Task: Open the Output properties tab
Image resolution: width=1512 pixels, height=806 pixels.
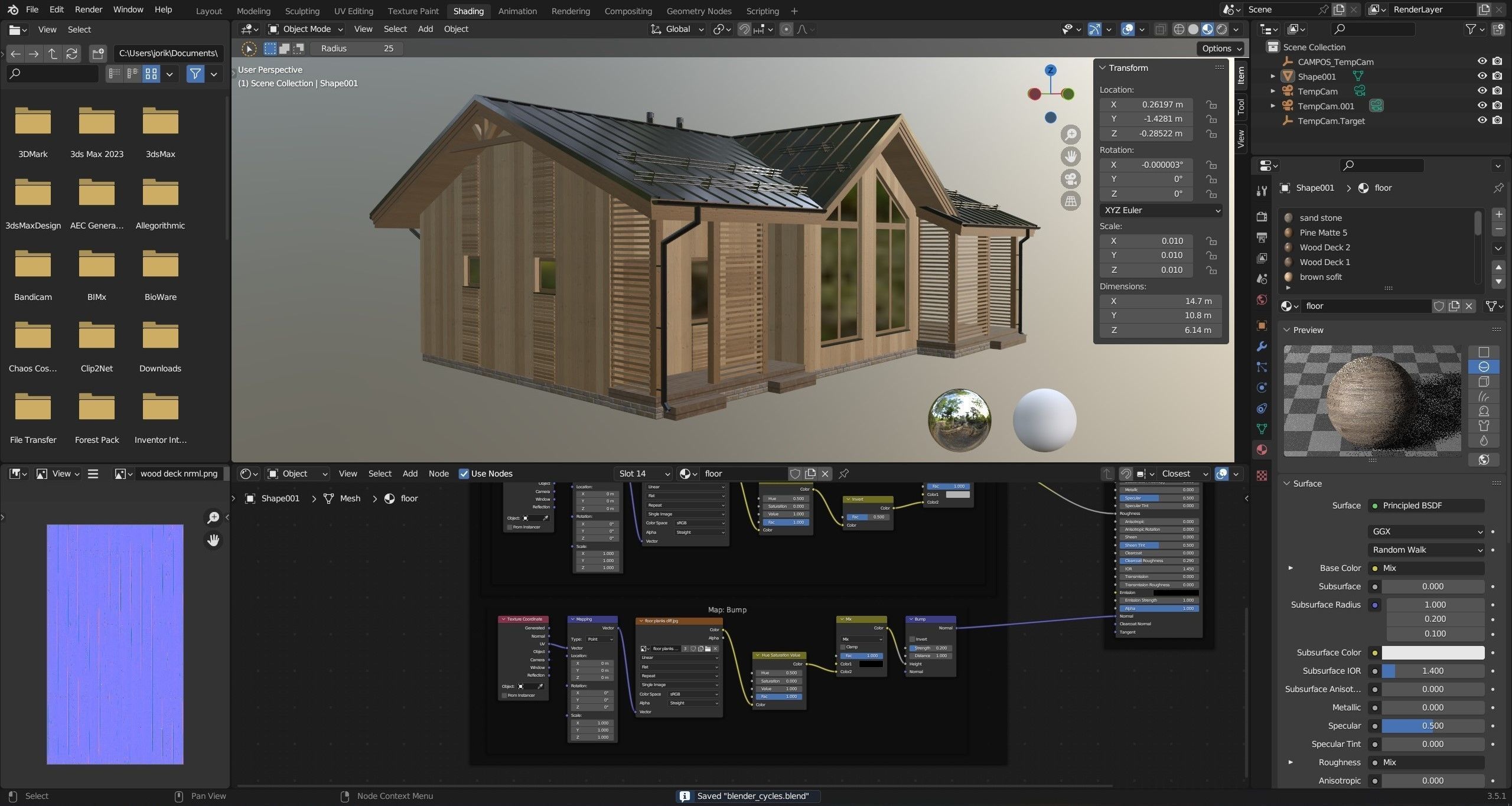Action: pyautogui.click(x=1262, y=237)
